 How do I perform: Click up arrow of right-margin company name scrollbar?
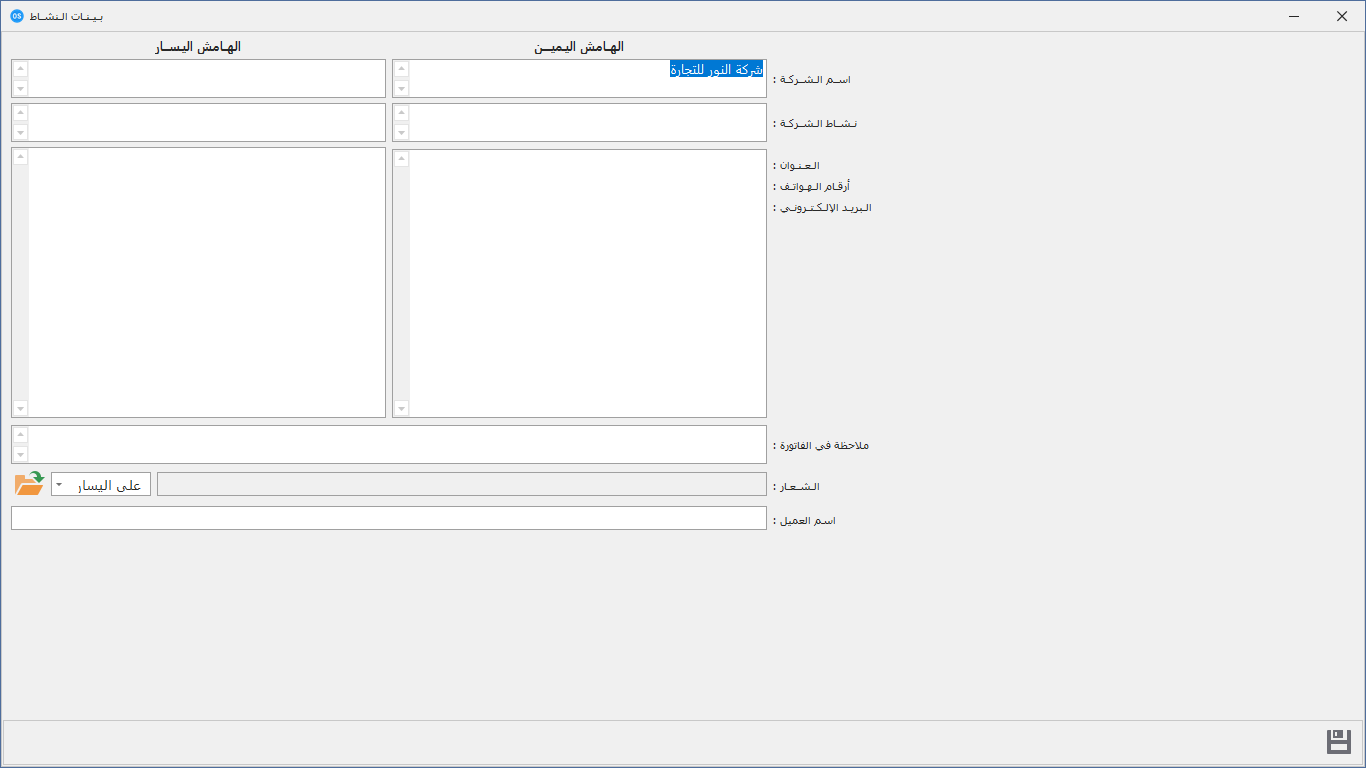402,69
